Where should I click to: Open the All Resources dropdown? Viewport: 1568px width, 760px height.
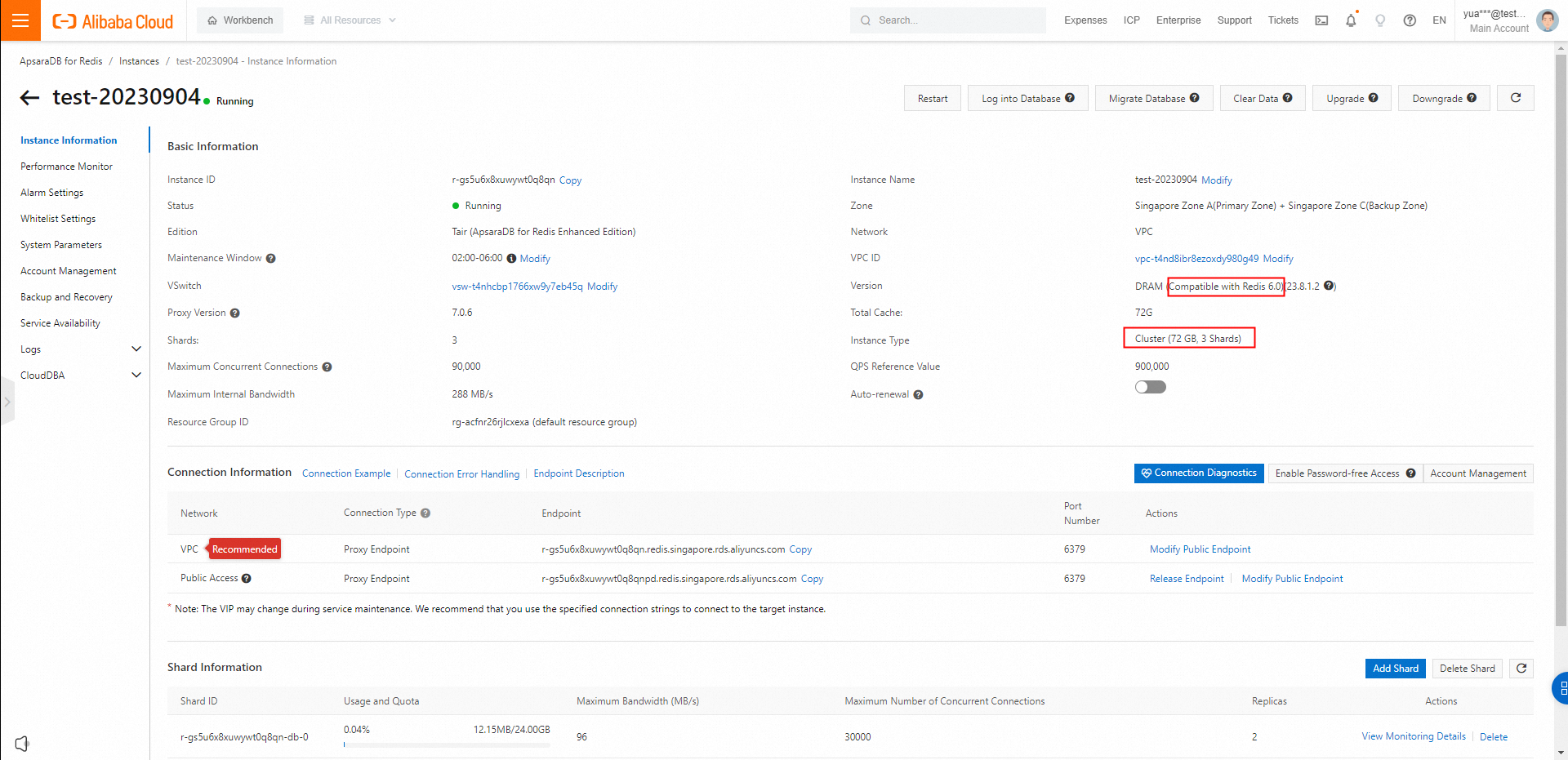350,20
